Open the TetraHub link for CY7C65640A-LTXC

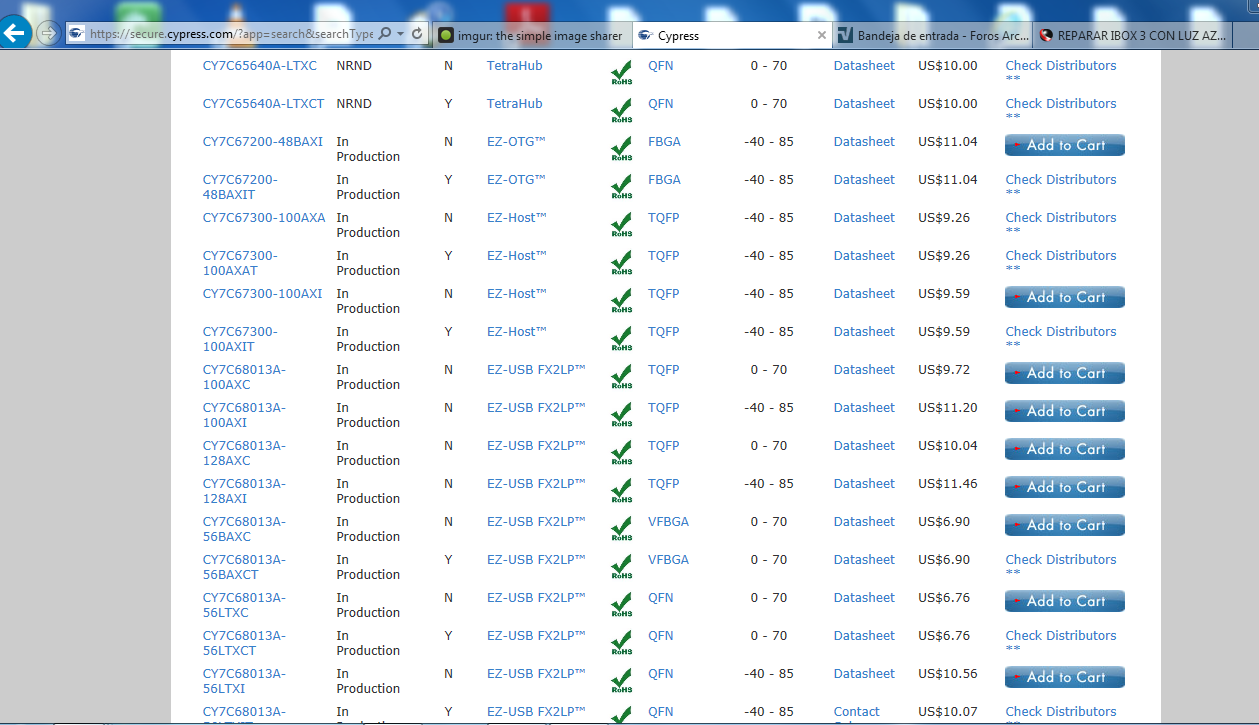[515, 66]
